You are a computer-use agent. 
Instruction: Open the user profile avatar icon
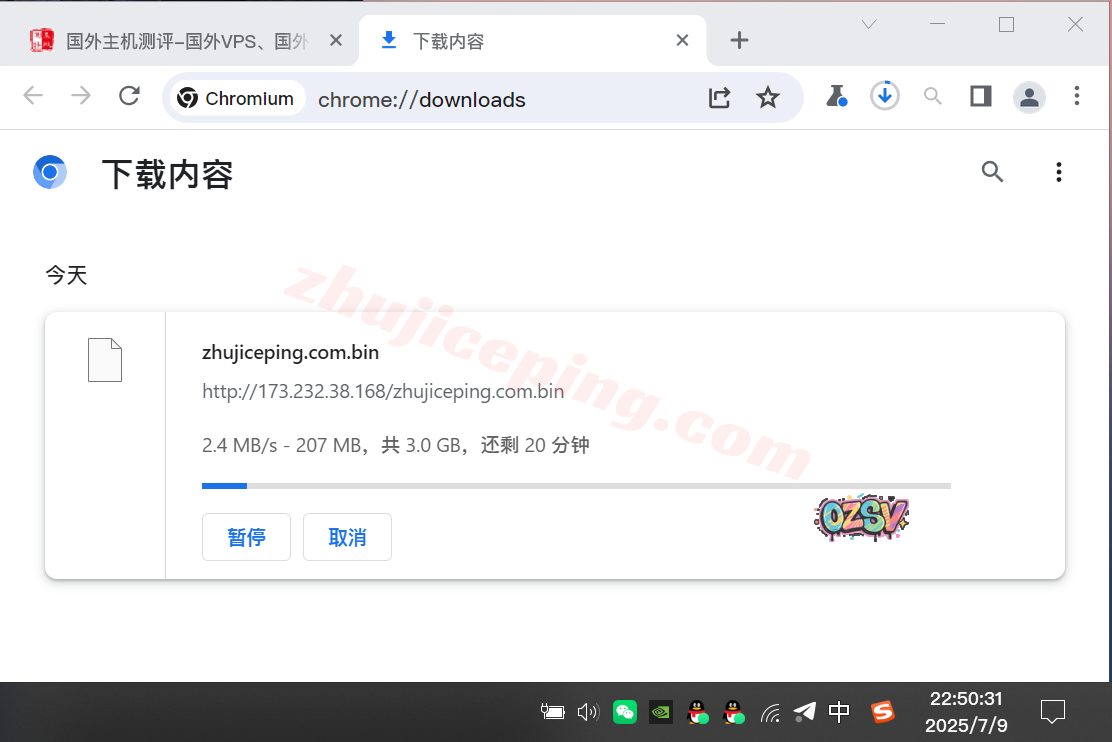pyautogui.click(x=1029, y=96)
